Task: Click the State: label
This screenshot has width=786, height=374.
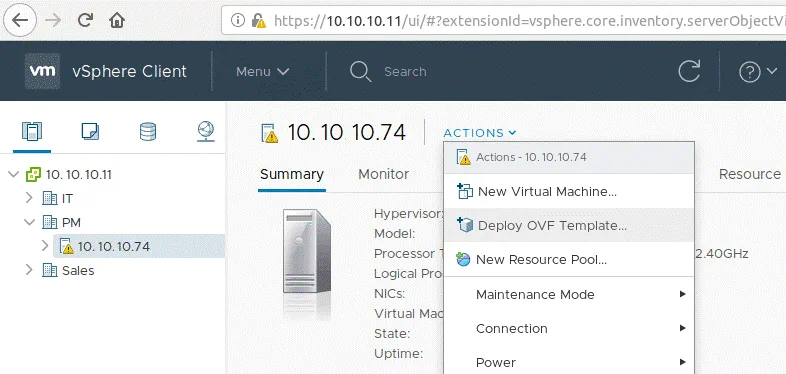Action: click(x=392, y=333)
